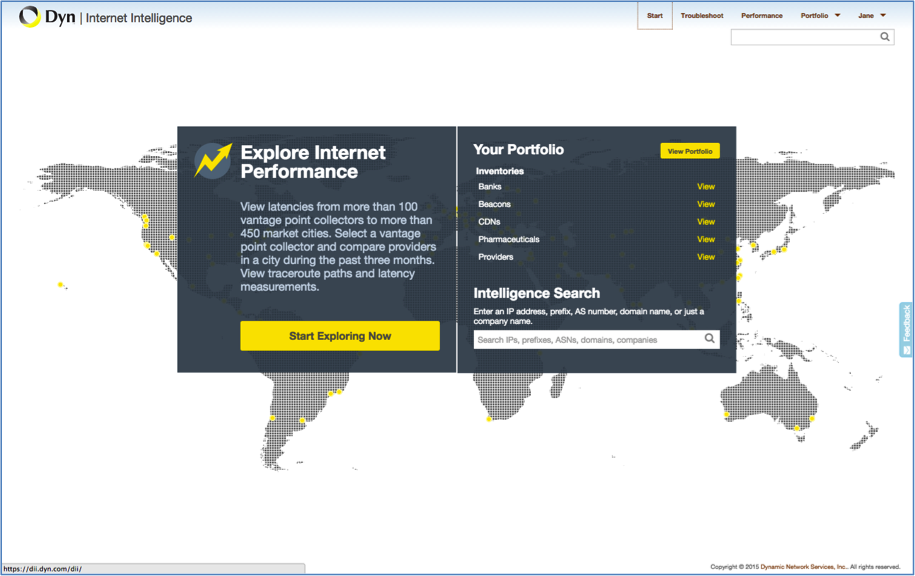Open Dynamic Network Services, Inc. footer link
The image size is (915, 576).
(x=804, y=567)
